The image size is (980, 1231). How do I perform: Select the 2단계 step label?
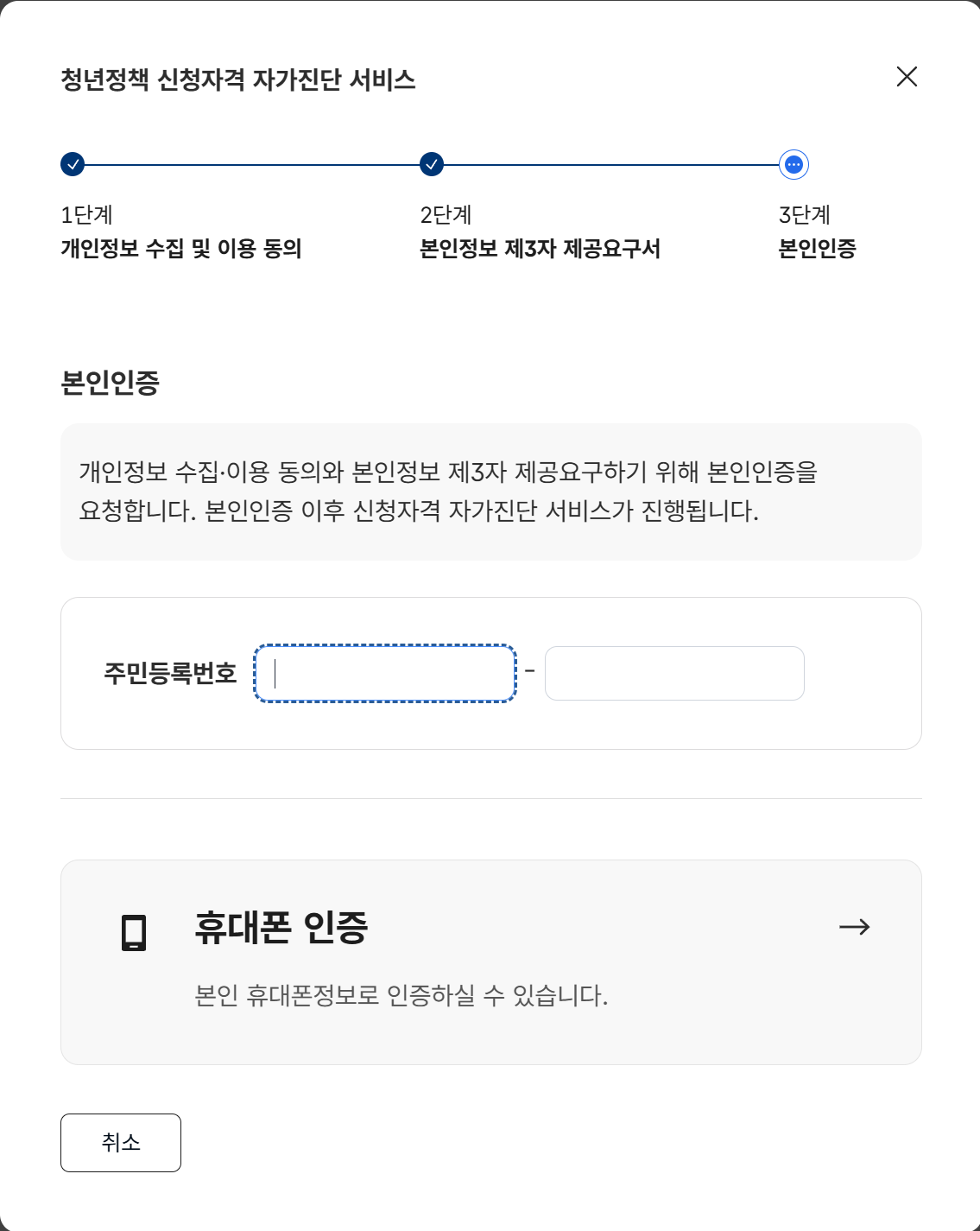coord(446,214)
